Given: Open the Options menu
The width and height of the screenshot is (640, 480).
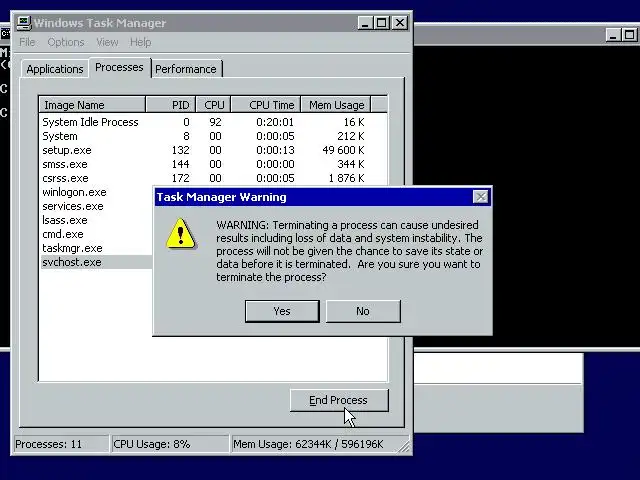Looking at the screenshot, I should point(66,42).
